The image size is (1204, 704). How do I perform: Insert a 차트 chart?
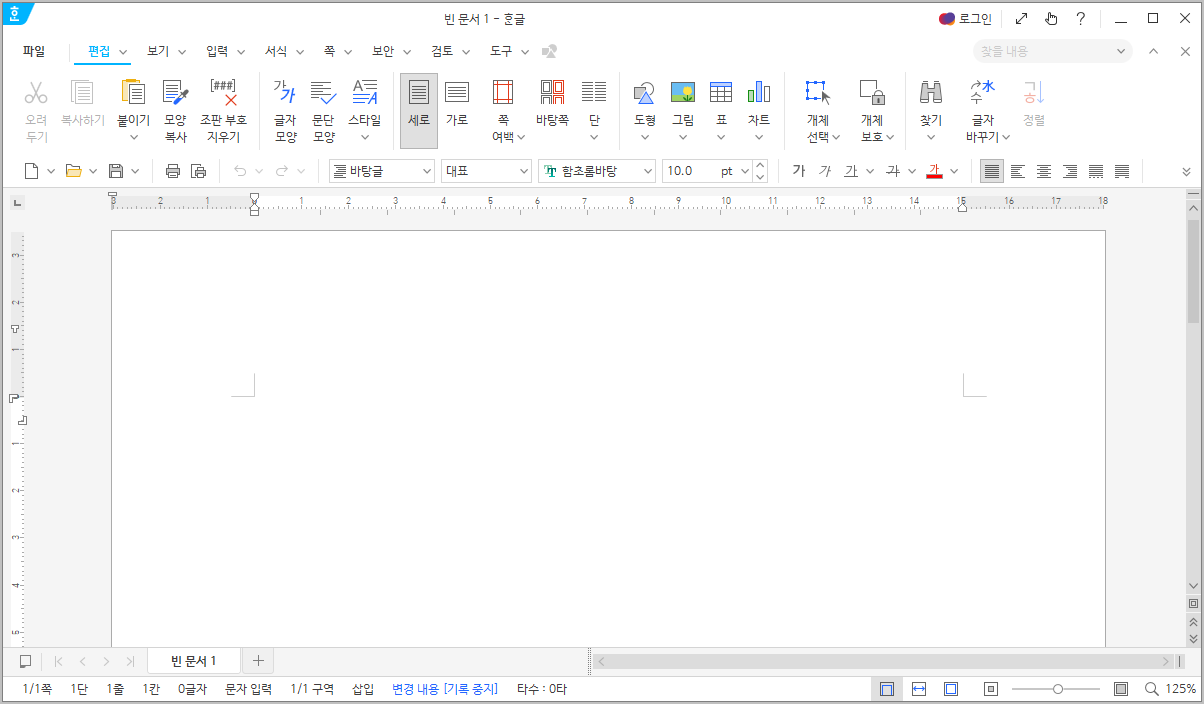pyautogui.click(x=759, y=93)
